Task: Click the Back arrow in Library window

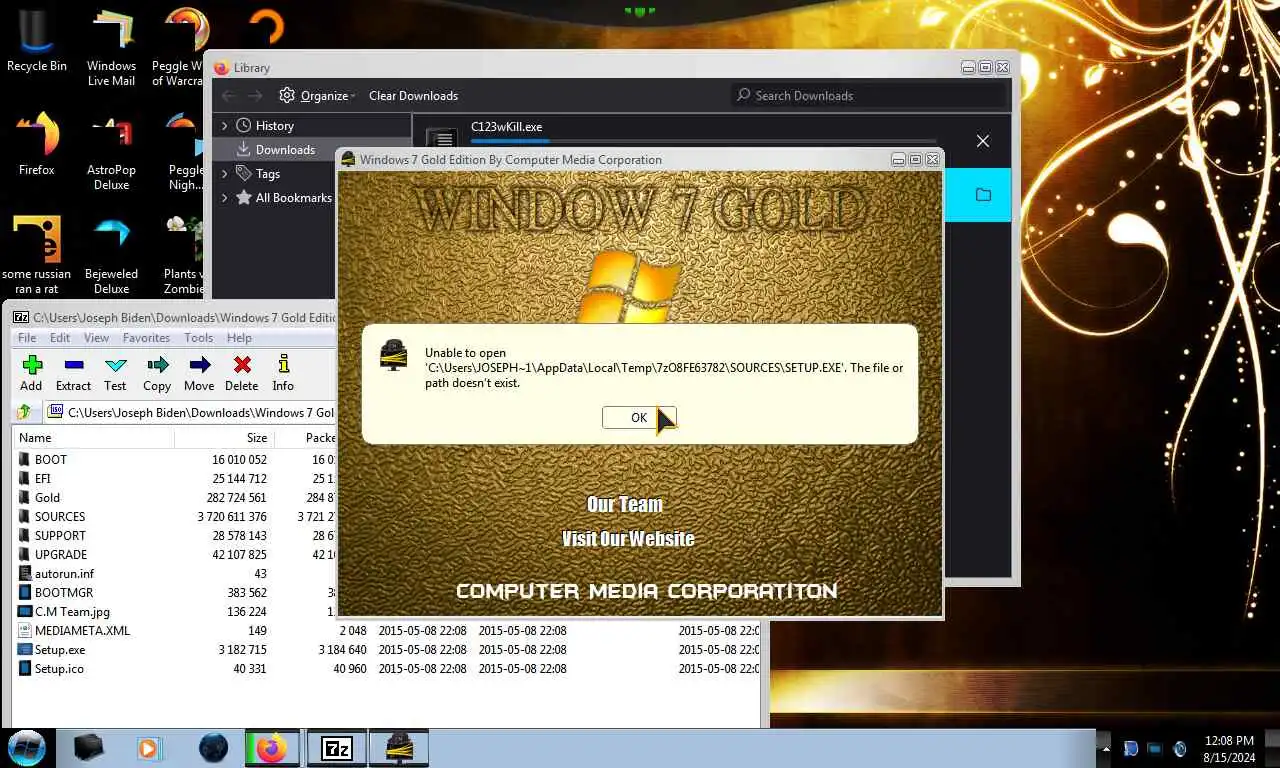Action: point(228,95)
